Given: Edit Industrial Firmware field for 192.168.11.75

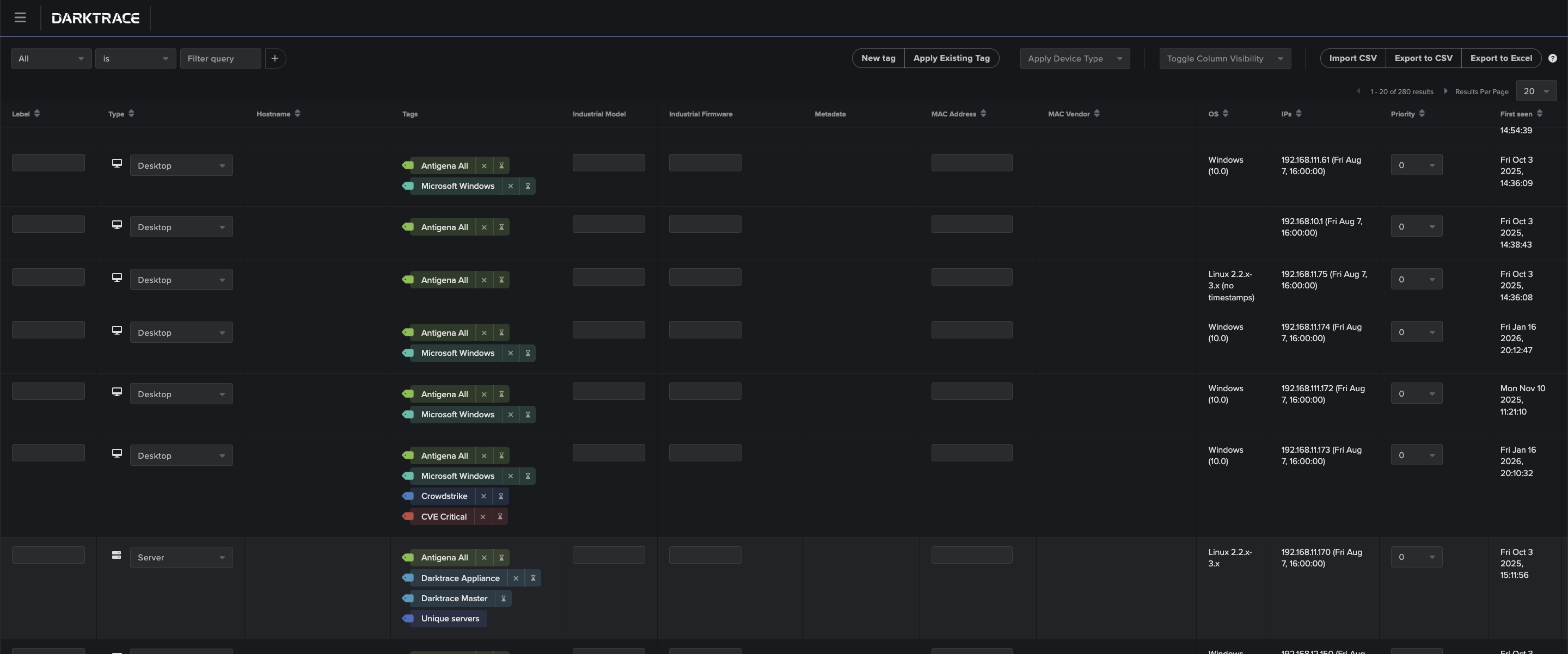Looking at the screenshot, I should 705,277.
